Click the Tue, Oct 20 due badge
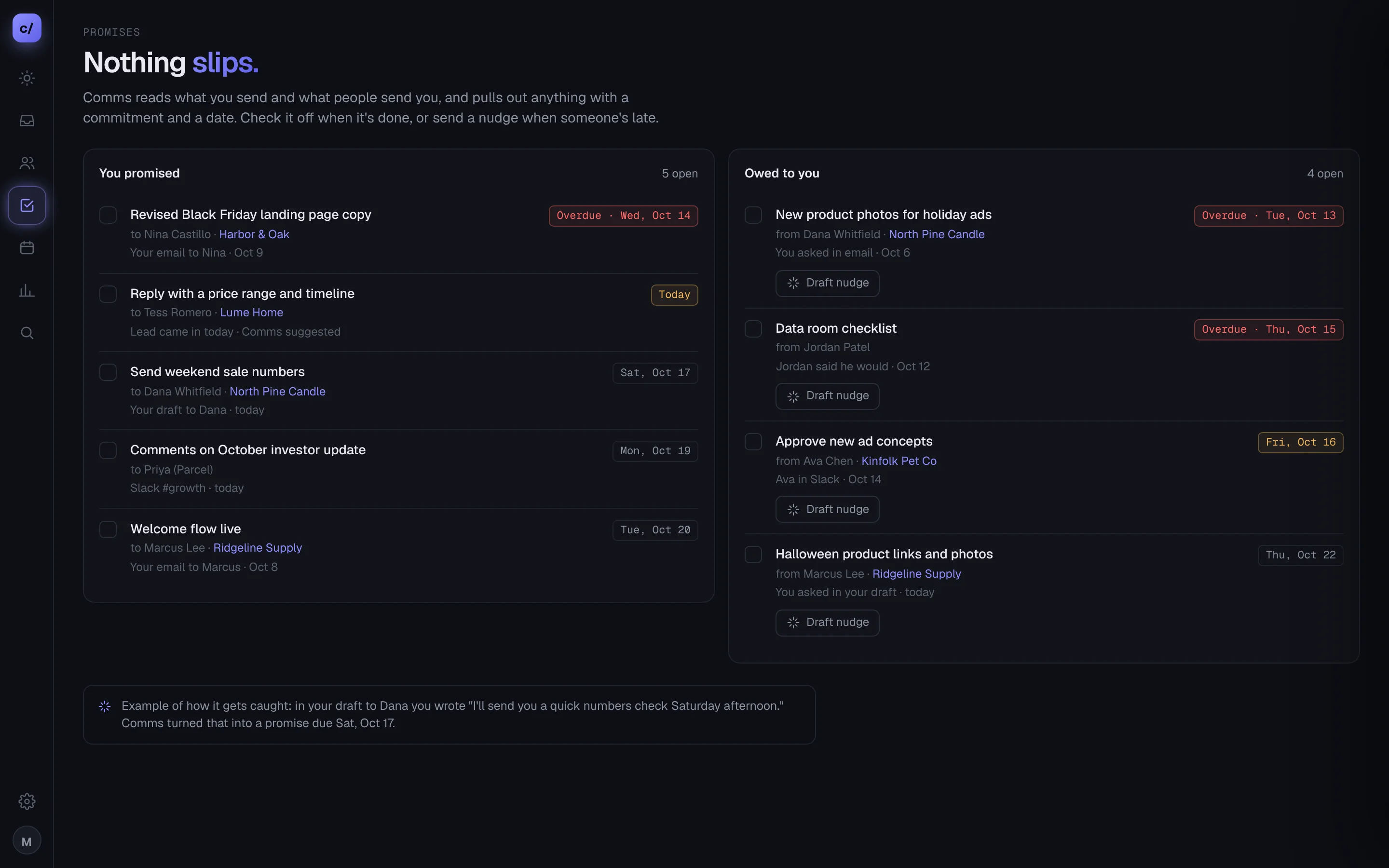 coord(655,530)
